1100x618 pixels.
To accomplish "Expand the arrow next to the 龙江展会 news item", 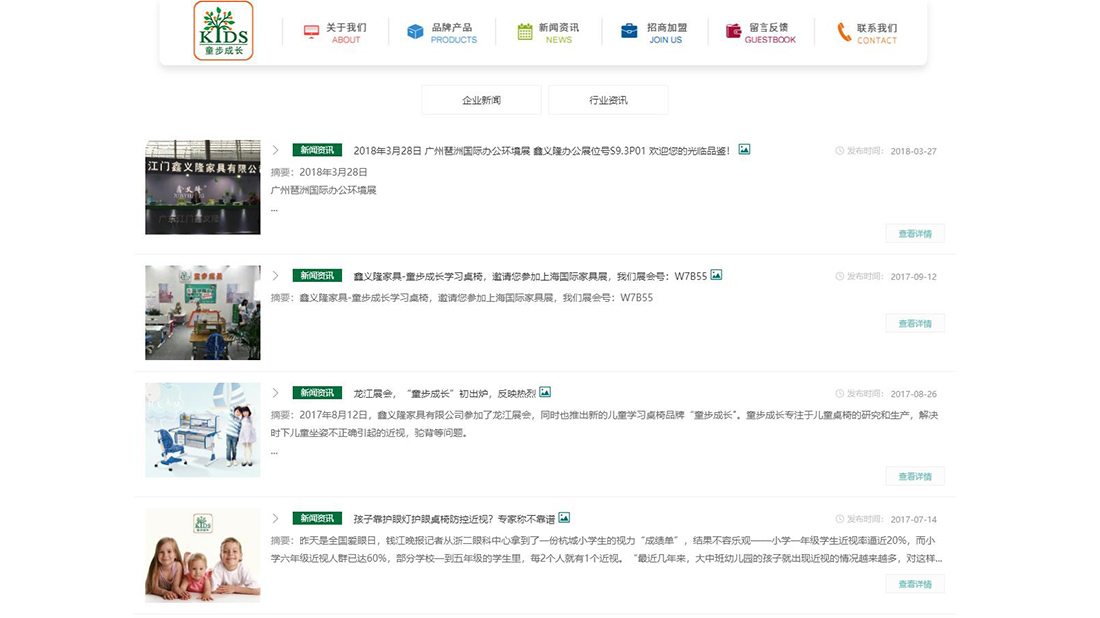I will (x=276, y=393).
